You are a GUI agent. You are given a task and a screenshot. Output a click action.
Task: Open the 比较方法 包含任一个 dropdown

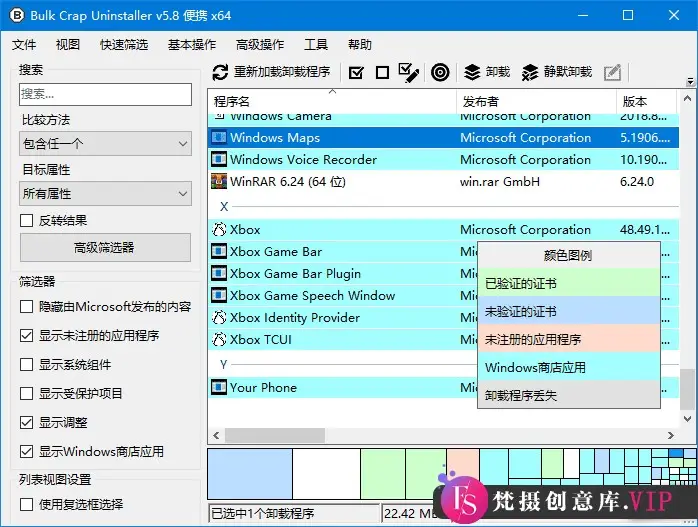tap(106, 144)
